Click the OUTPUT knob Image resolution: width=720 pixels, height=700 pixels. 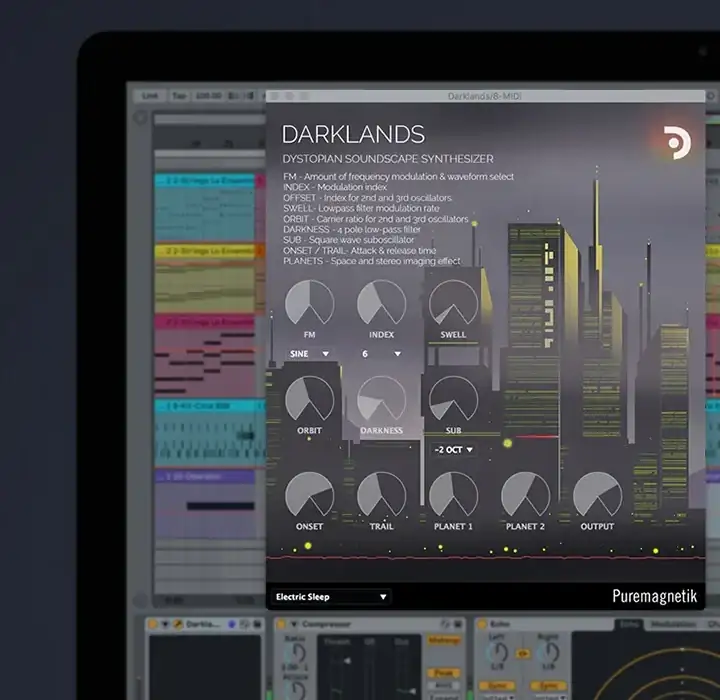(597, 495)
